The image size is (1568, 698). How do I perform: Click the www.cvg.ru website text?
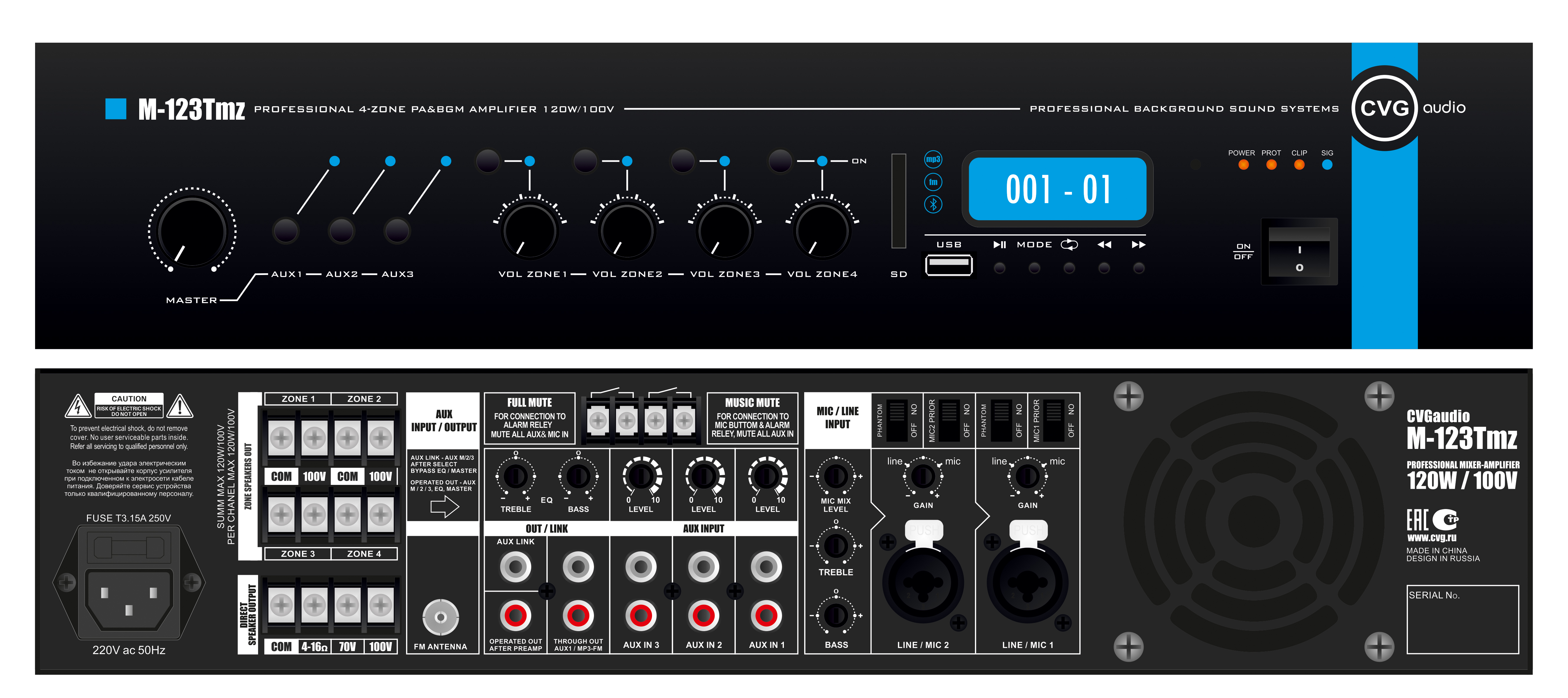click(1431, 538)
